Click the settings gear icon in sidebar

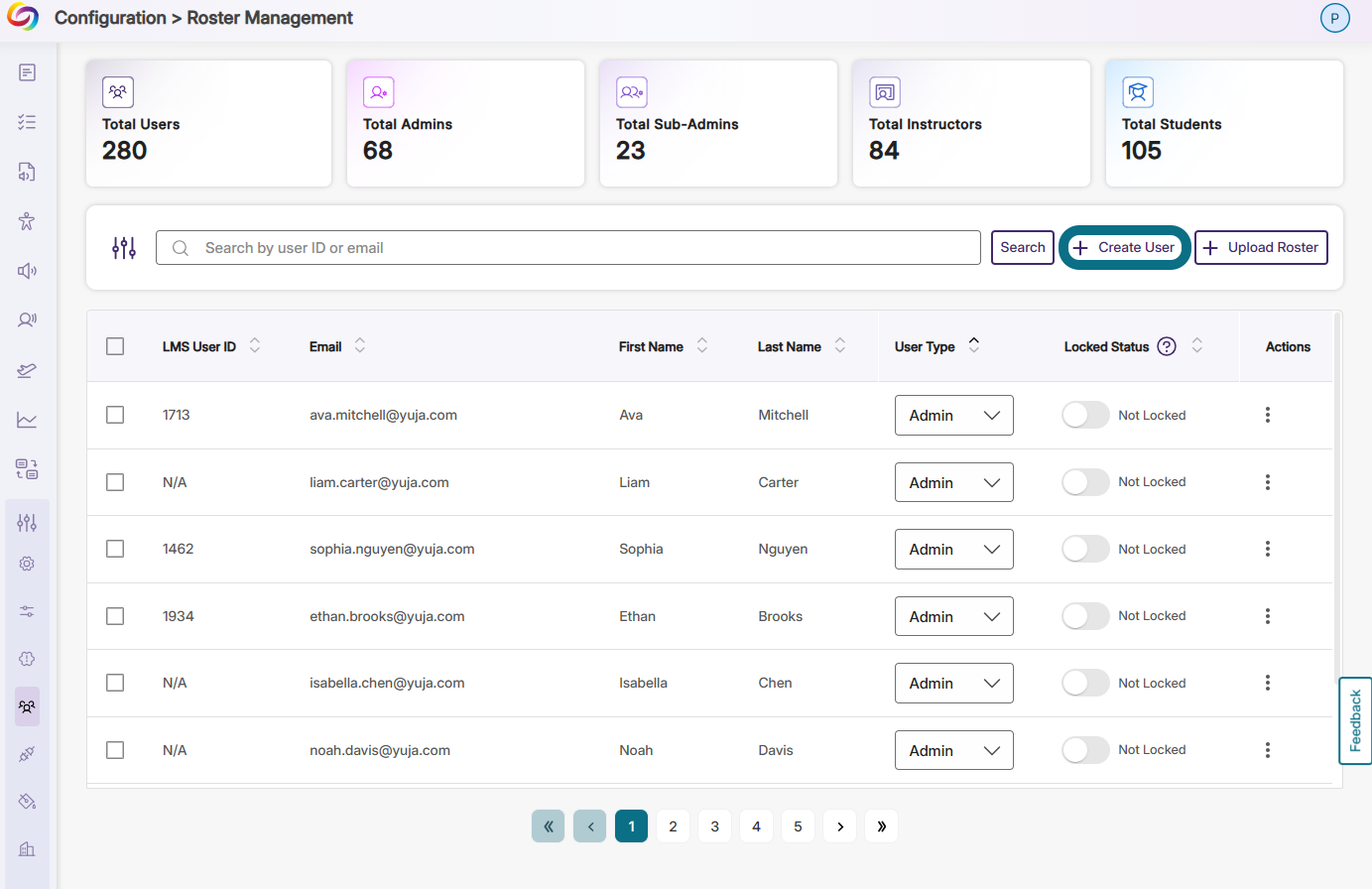[x=27, y=564]
